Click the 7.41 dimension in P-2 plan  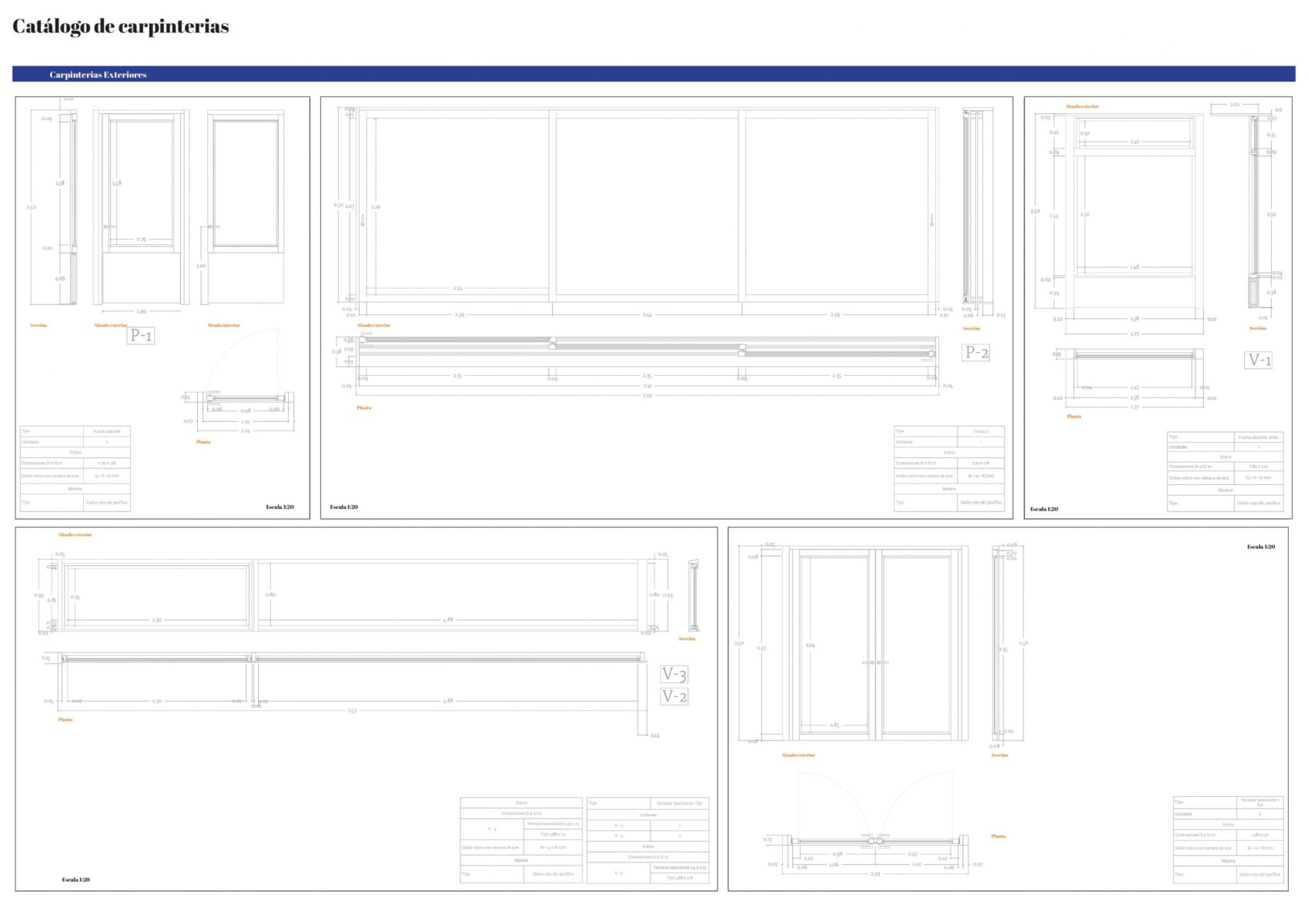647,386
